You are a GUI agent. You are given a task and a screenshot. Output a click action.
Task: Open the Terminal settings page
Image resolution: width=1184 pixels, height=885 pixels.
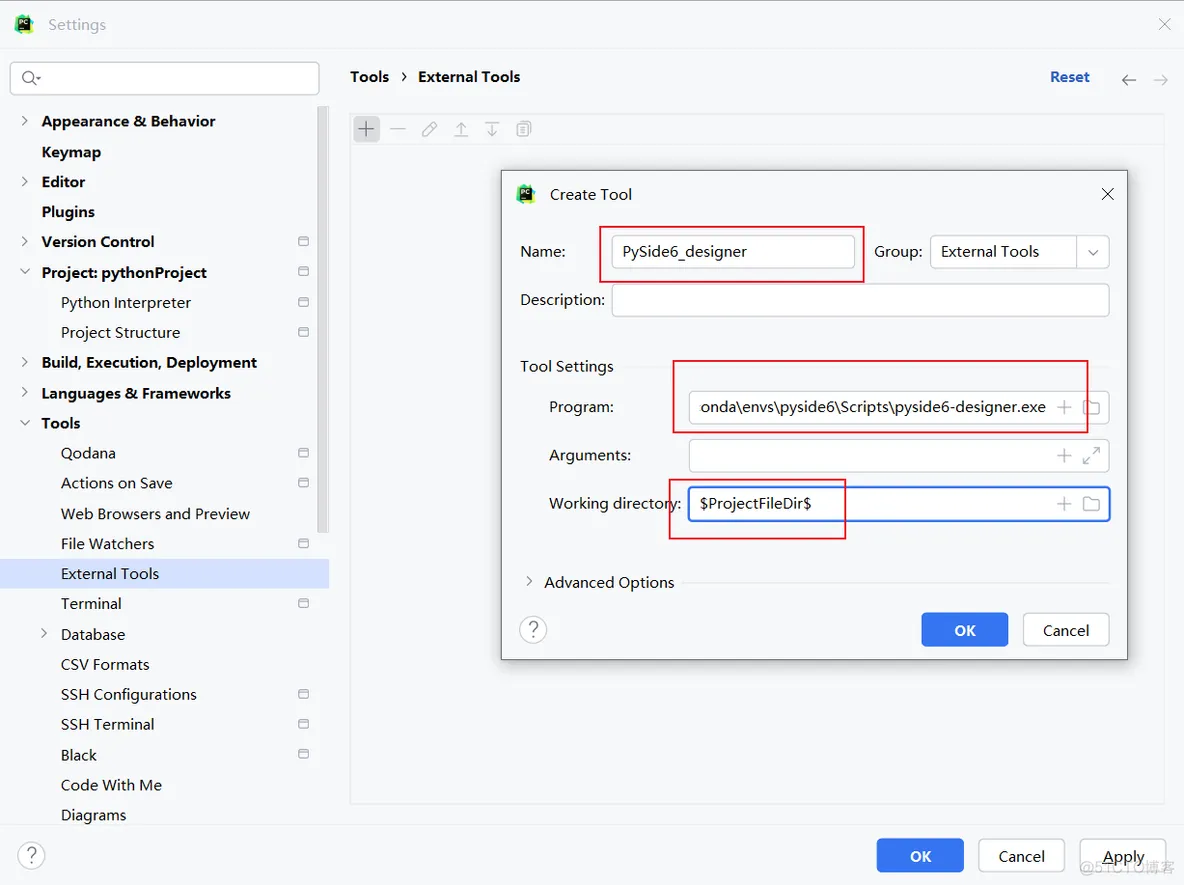[91, 603]
